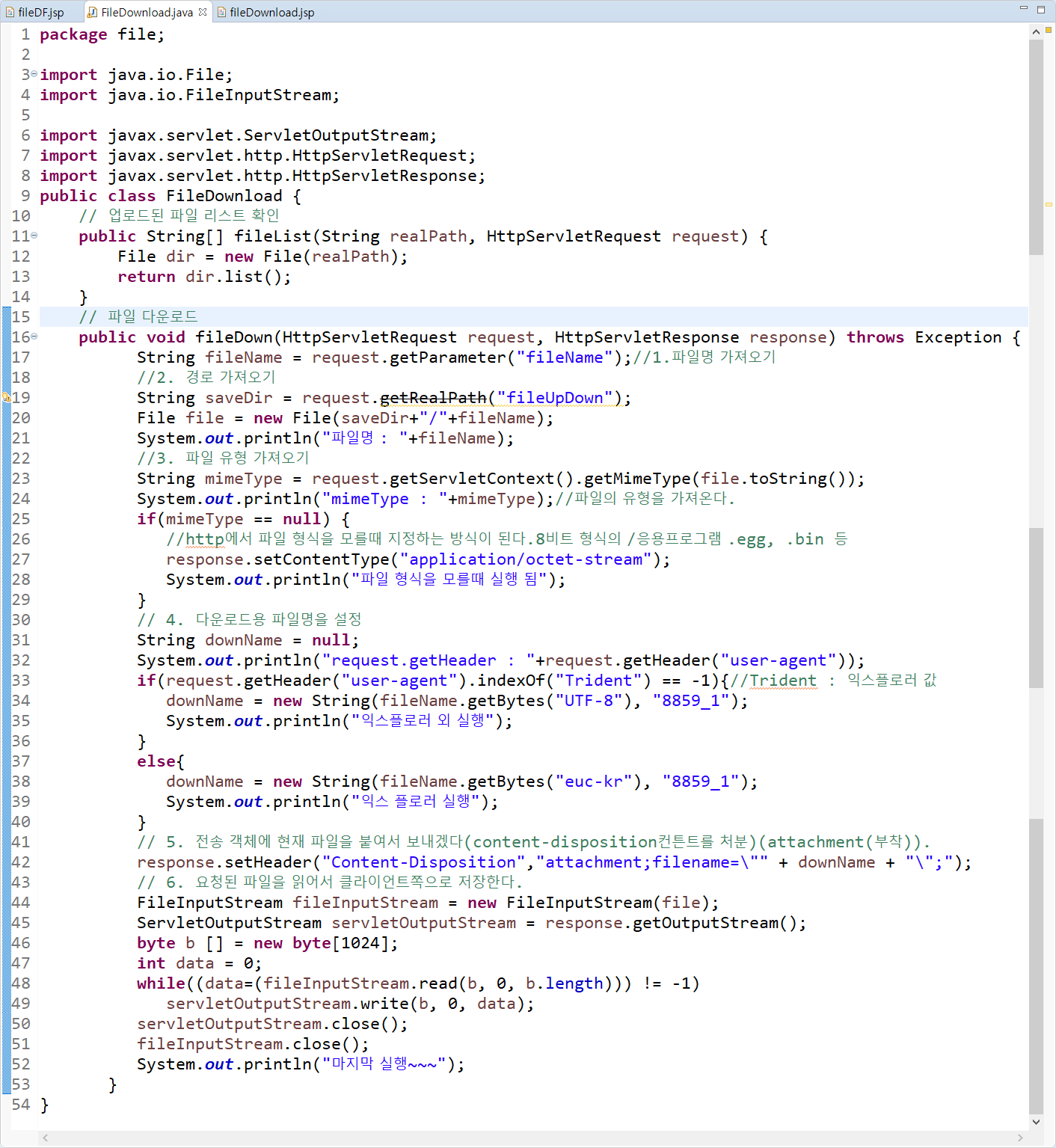This screenshot has height=1148, width=1056.
Task: Collapse the fileList method at line 11
Action: coord(34,235)
